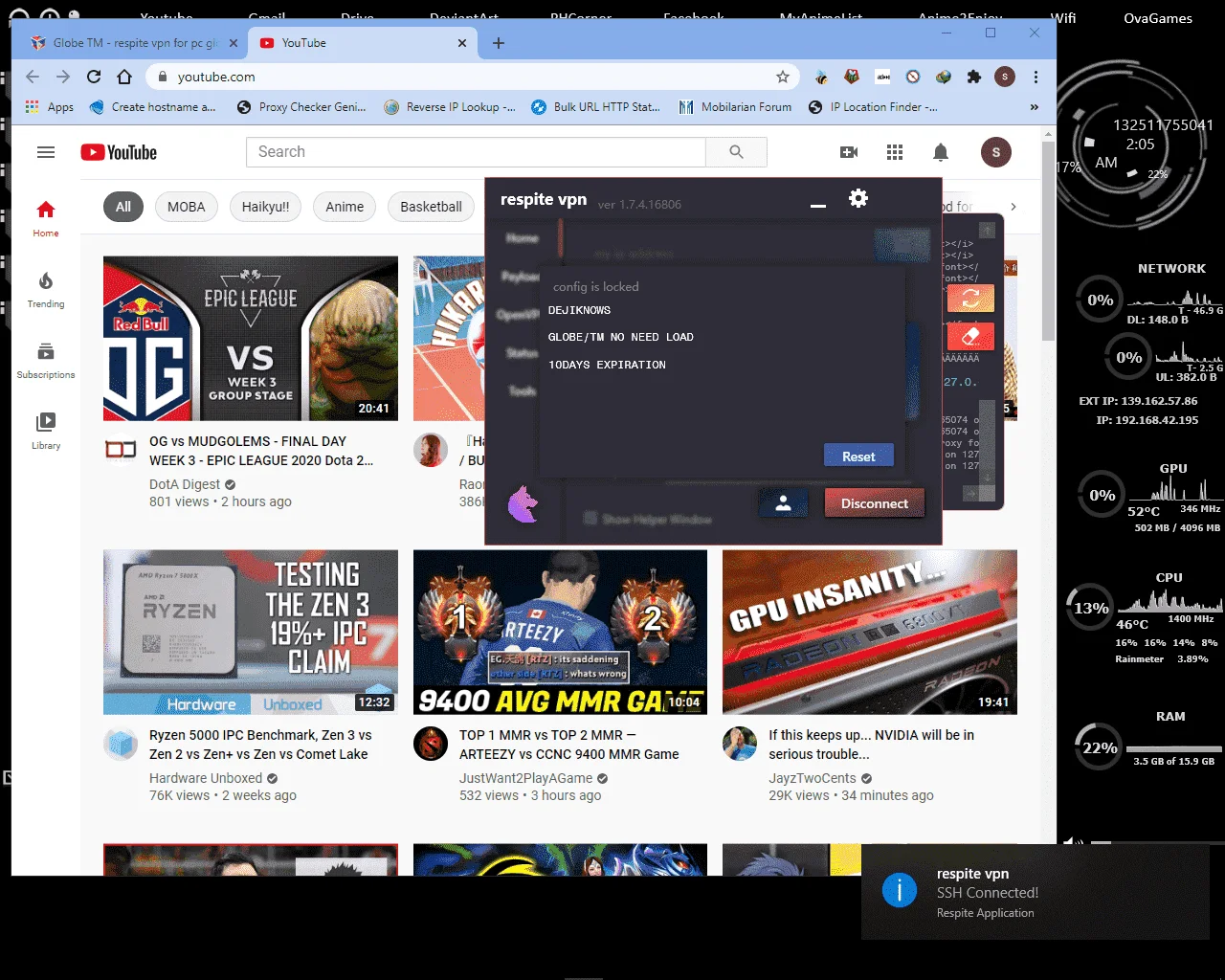The width and height of the screenshot is (1225, 980).
Task: Open the Hardware Unboxed channel link
Action: pos(206,778)
